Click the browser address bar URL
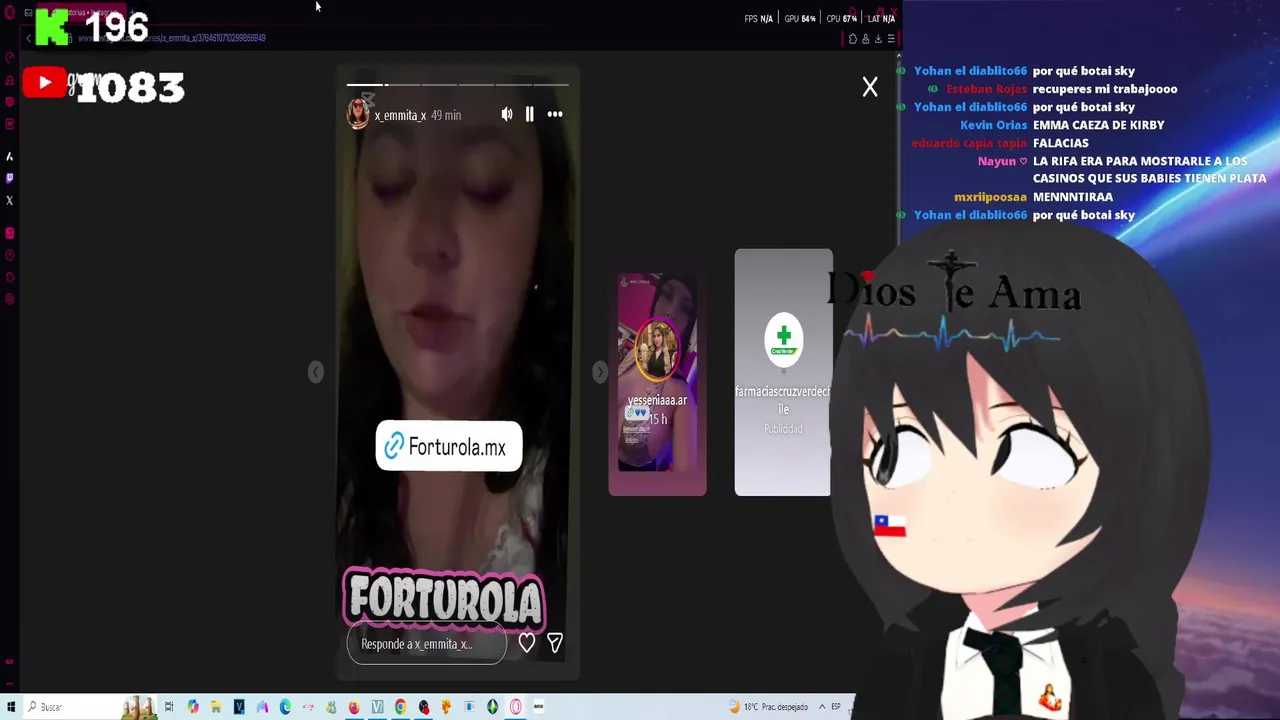 [172, 38]
